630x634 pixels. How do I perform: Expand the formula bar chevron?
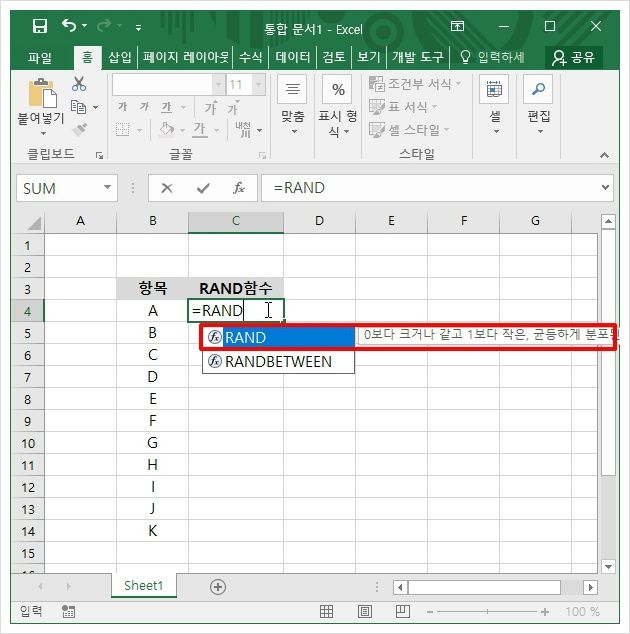(605, 187)
